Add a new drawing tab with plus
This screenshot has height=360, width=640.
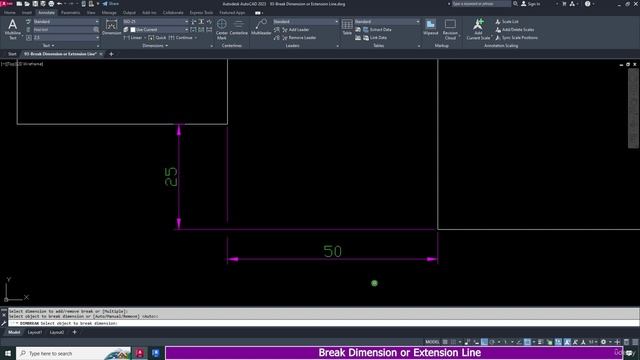[x=111, y=54]
